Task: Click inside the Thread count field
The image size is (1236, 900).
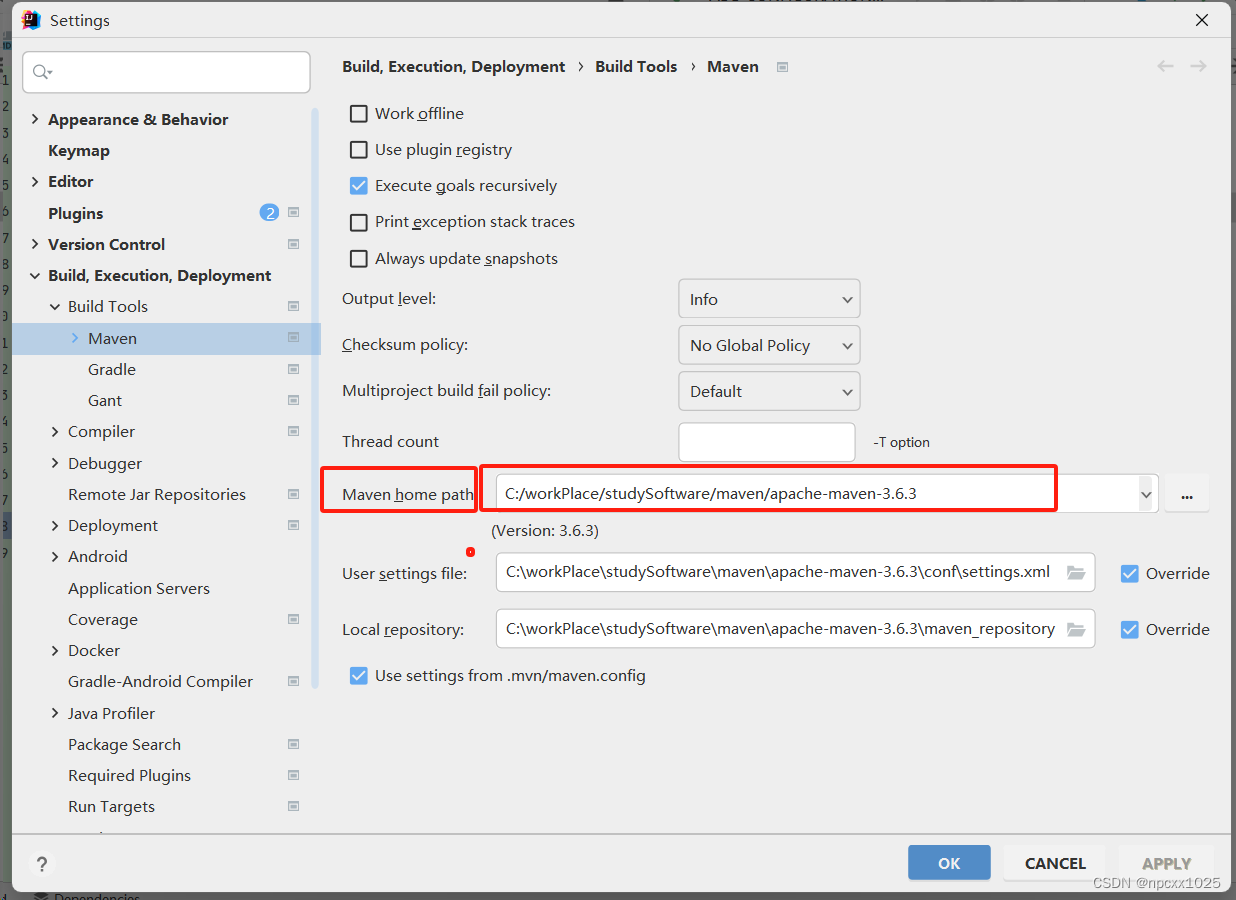Action: (x=766, y=441)
